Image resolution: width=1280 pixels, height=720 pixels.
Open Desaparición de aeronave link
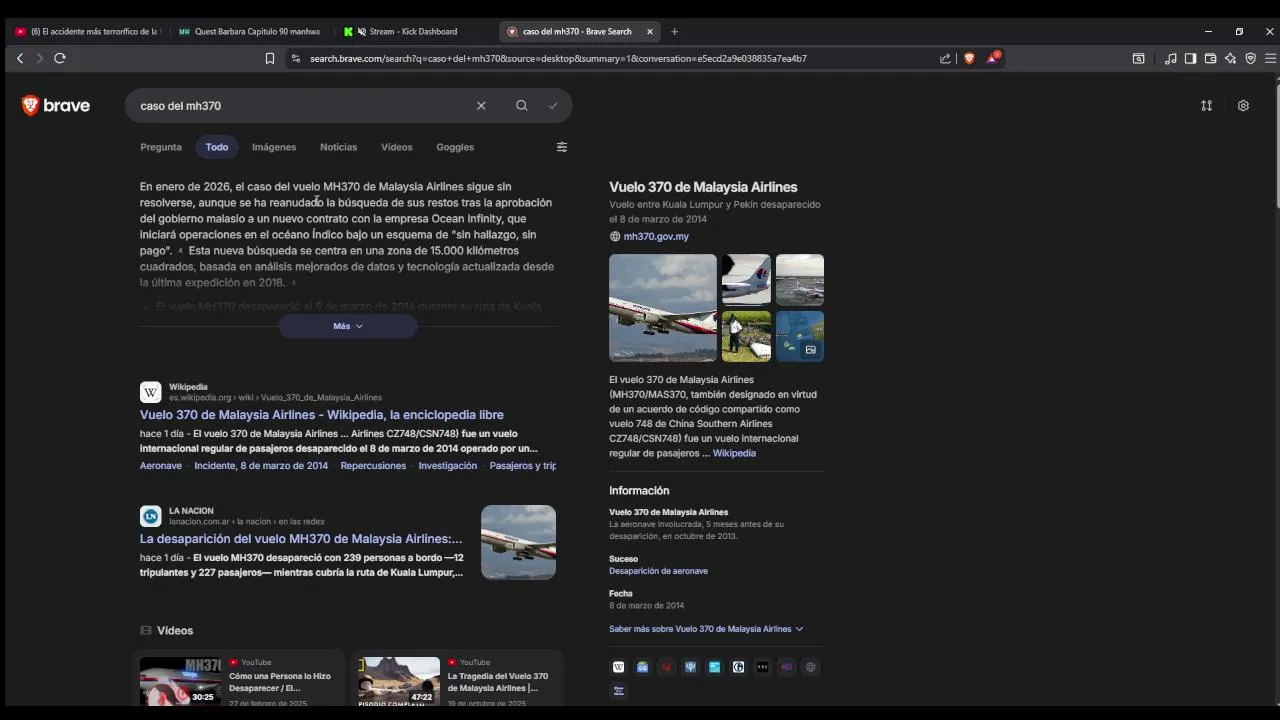(x=658, y=571)
